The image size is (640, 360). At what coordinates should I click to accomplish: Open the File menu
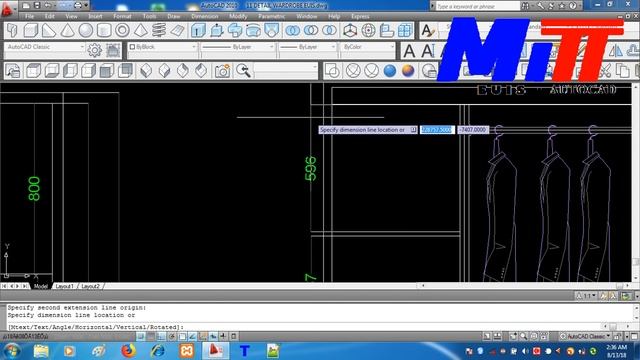[30, 16]
